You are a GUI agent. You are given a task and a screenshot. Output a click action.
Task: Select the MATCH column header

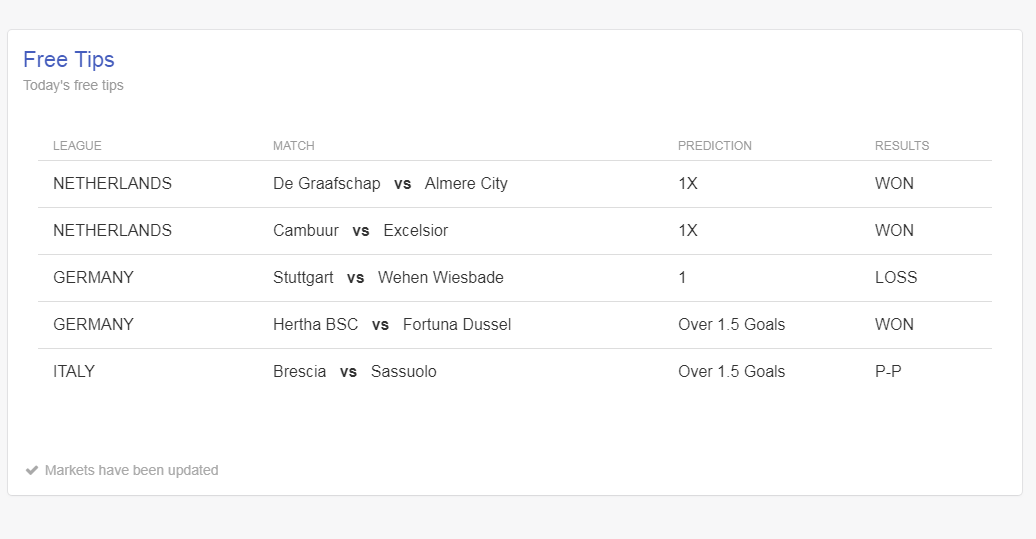[293, 146]
